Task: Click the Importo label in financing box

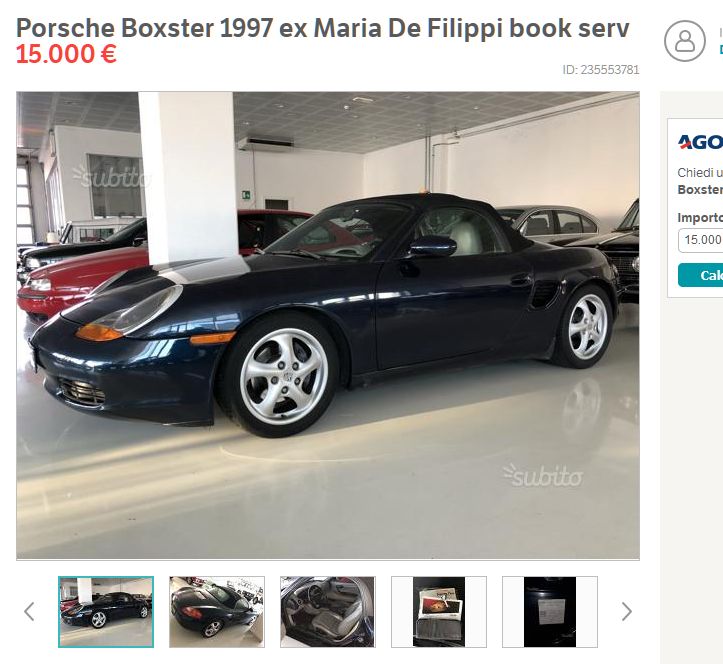Action: 700,218
